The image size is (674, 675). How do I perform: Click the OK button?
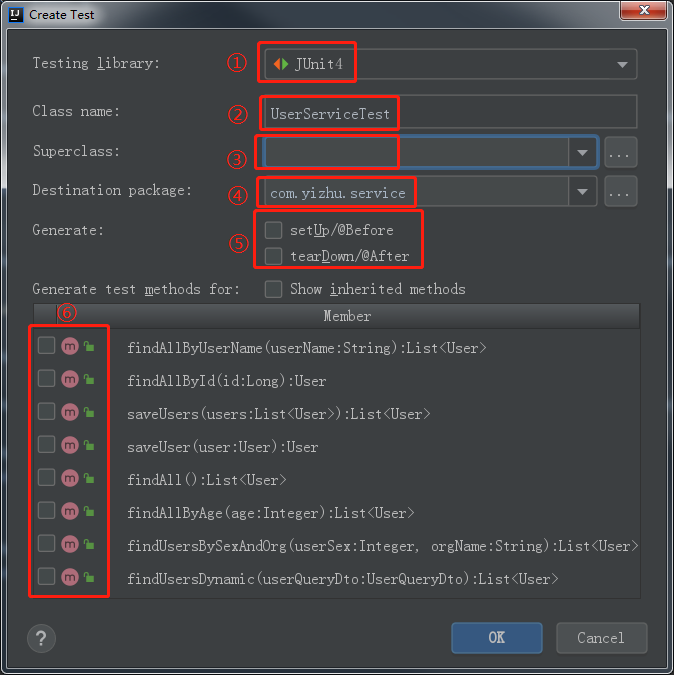496,637
